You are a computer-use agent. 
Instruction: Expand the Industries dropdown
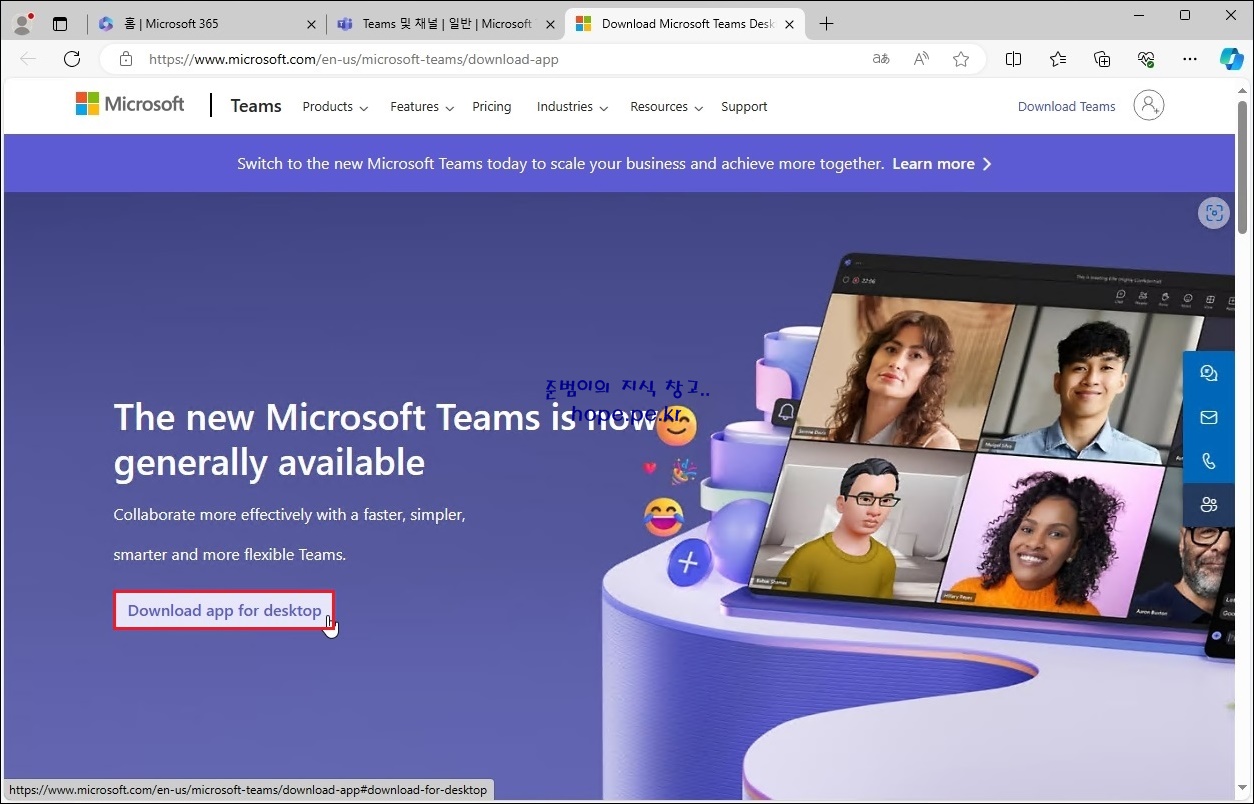pyautogui.click(x=572, y=107)
